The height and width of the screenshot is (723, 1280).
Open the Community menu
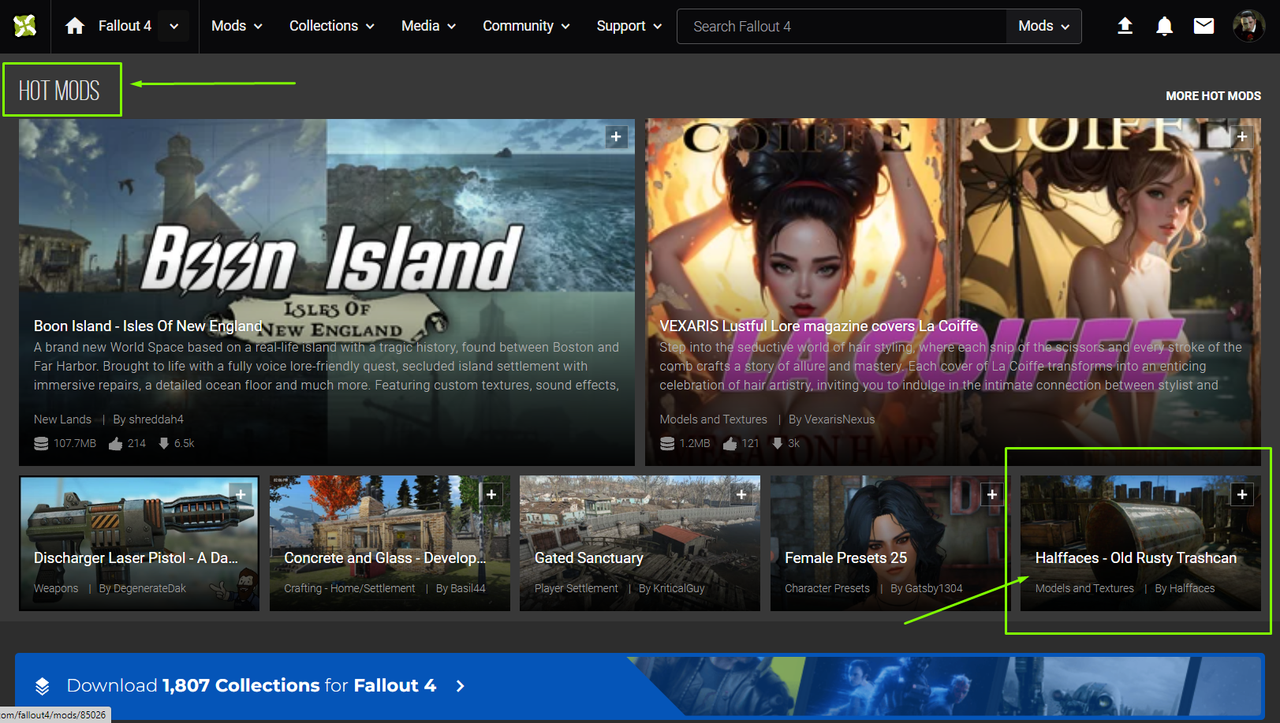(526, 26)
